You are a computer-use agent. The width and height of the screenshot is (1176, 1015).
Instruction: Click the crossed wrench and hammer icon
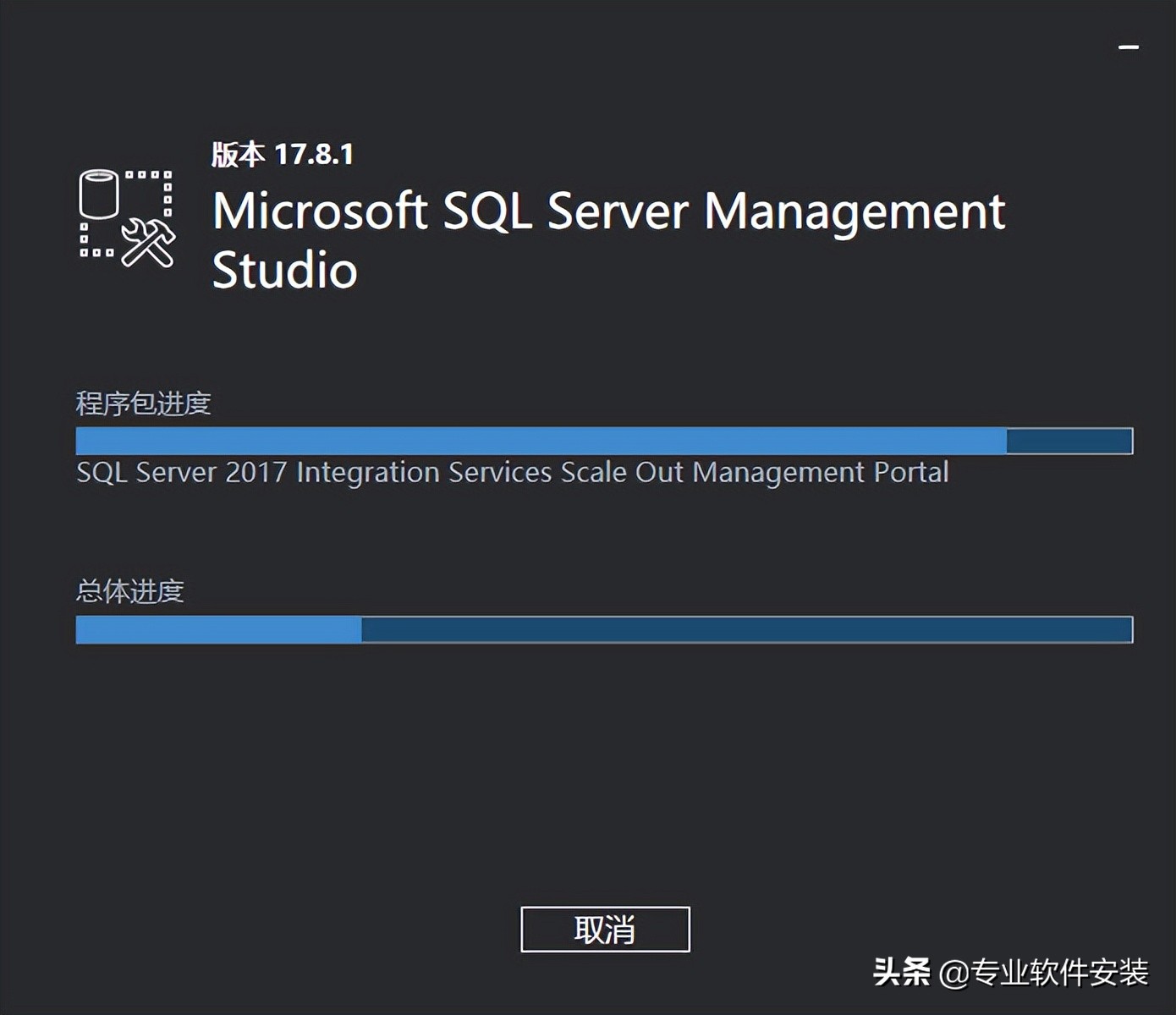coord(148,243)
